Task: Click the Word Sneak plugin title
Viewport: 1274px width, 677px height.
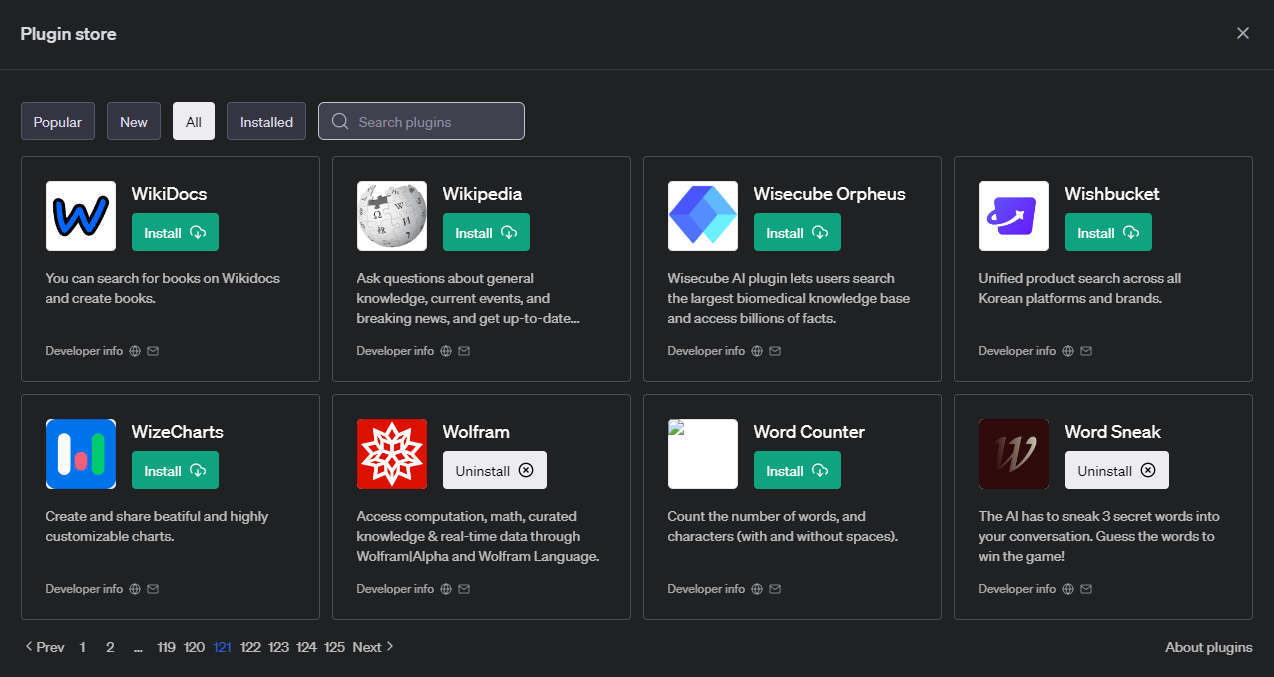Action: tap(1112, 432)
